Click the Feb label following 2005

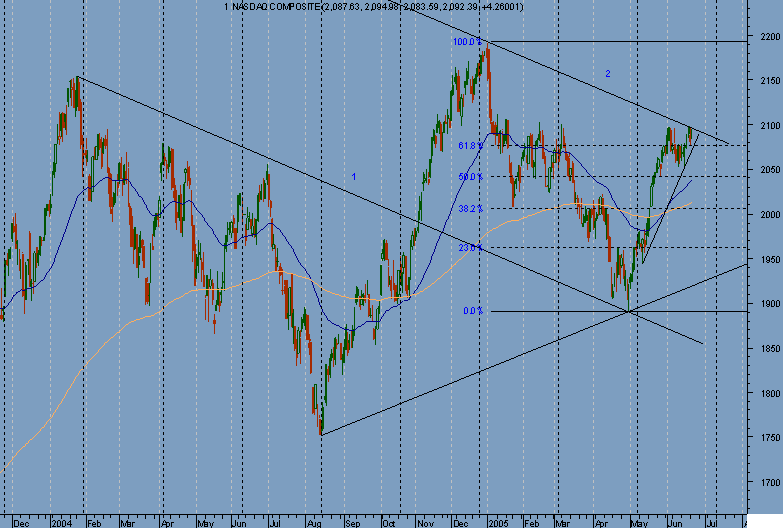(x=531, y=523)
